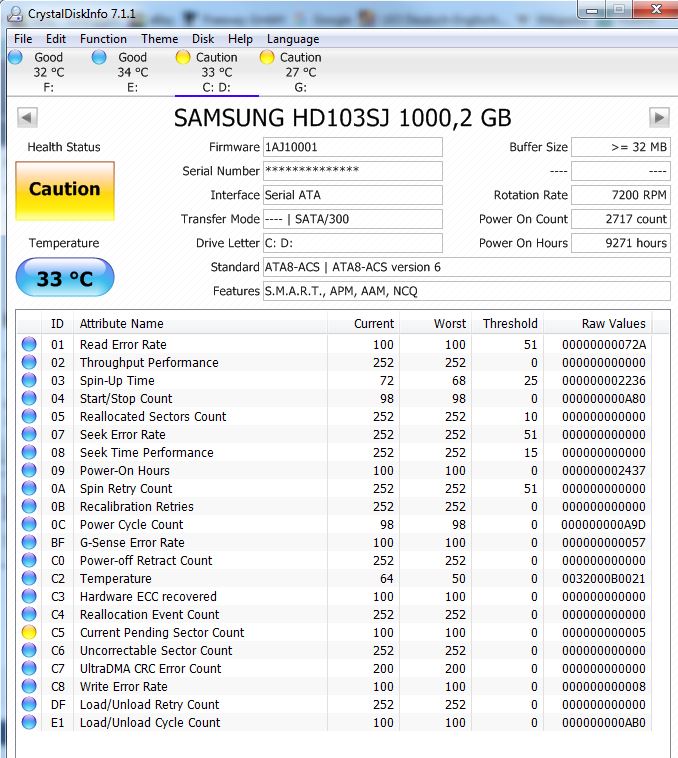Click raw value 00000000072A of Read Error Rate
Image resolution: width=678 pixels, height=758 pixels.
point(603,344)
